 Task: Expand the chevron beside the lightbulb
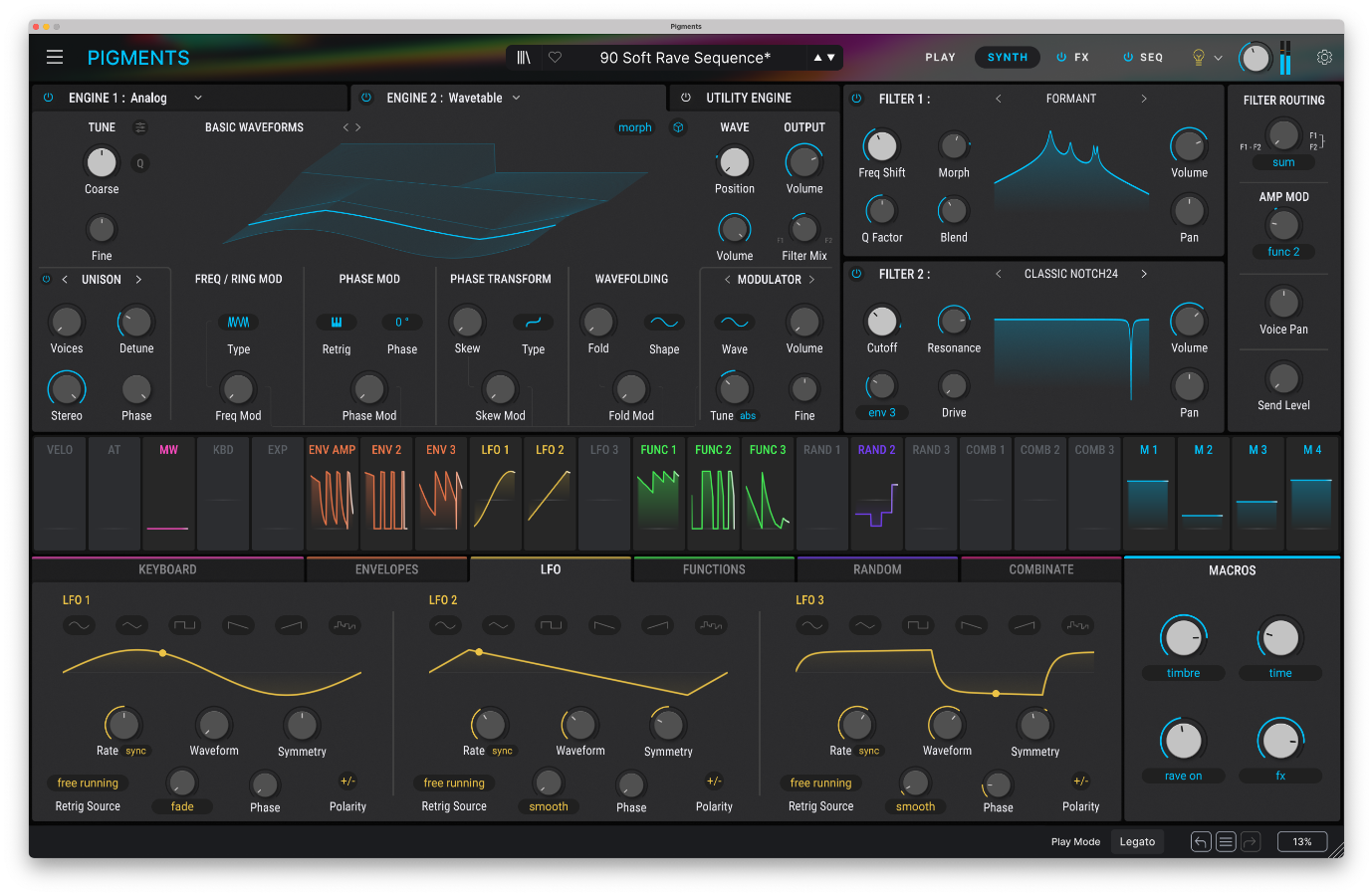[x=1218, y=58]
